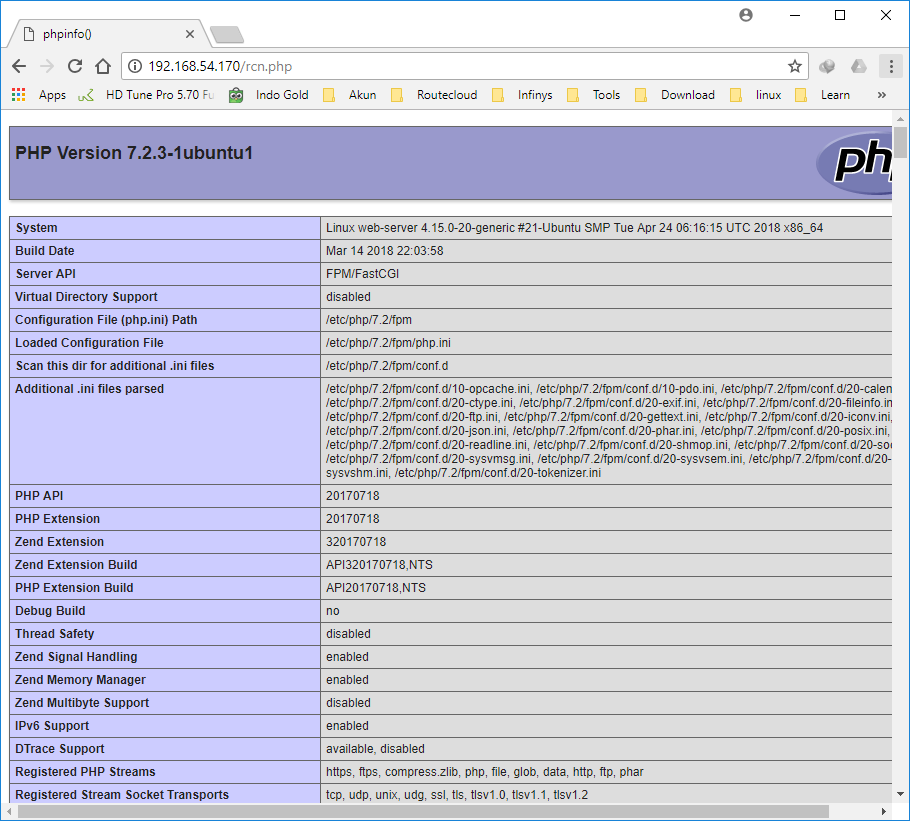Click the Registered Stream Socket Transports label
910x821 pixels.
coord(122,794)
